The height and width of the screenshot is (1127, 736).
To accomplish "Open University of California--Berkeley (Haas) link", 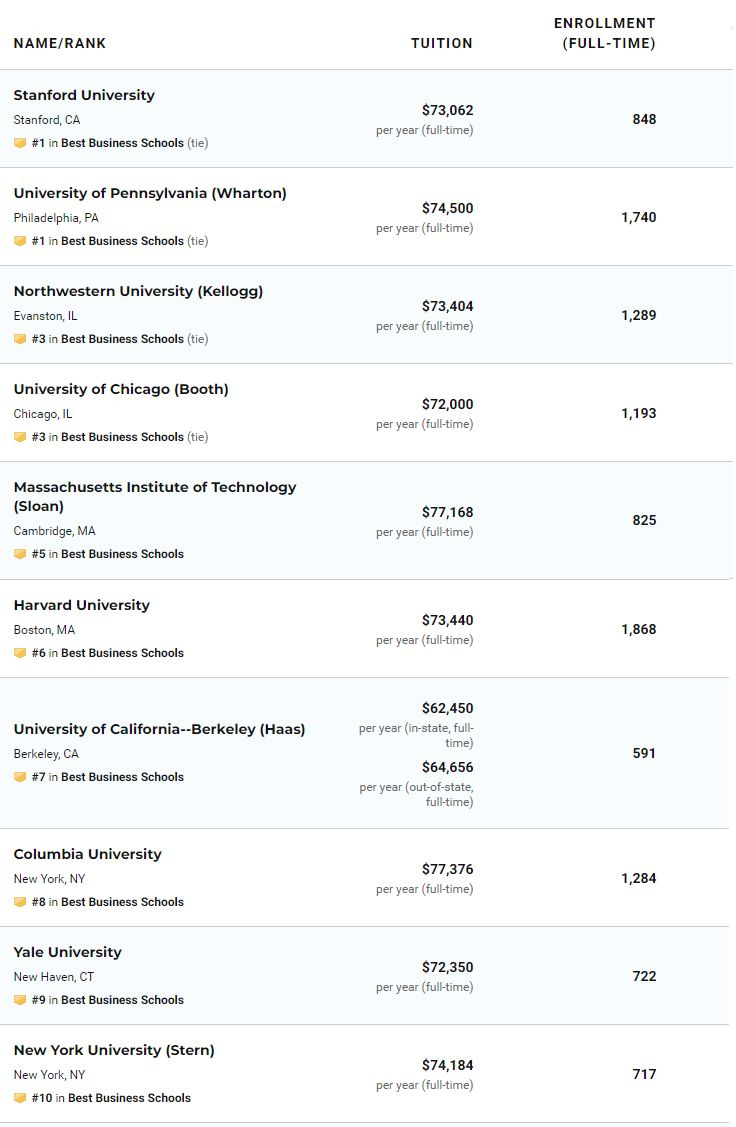I will pos(160,730).
